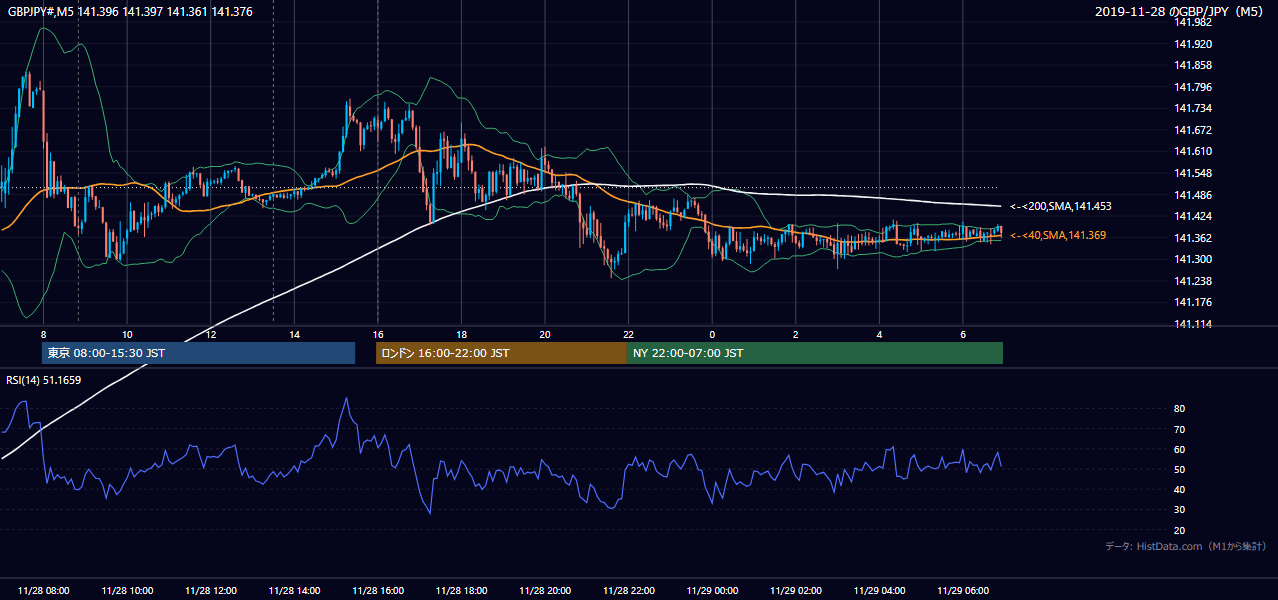Click the 11/29 00:00 date axis label
Screen dimensions: 1278x600
[x=711, y=591]
